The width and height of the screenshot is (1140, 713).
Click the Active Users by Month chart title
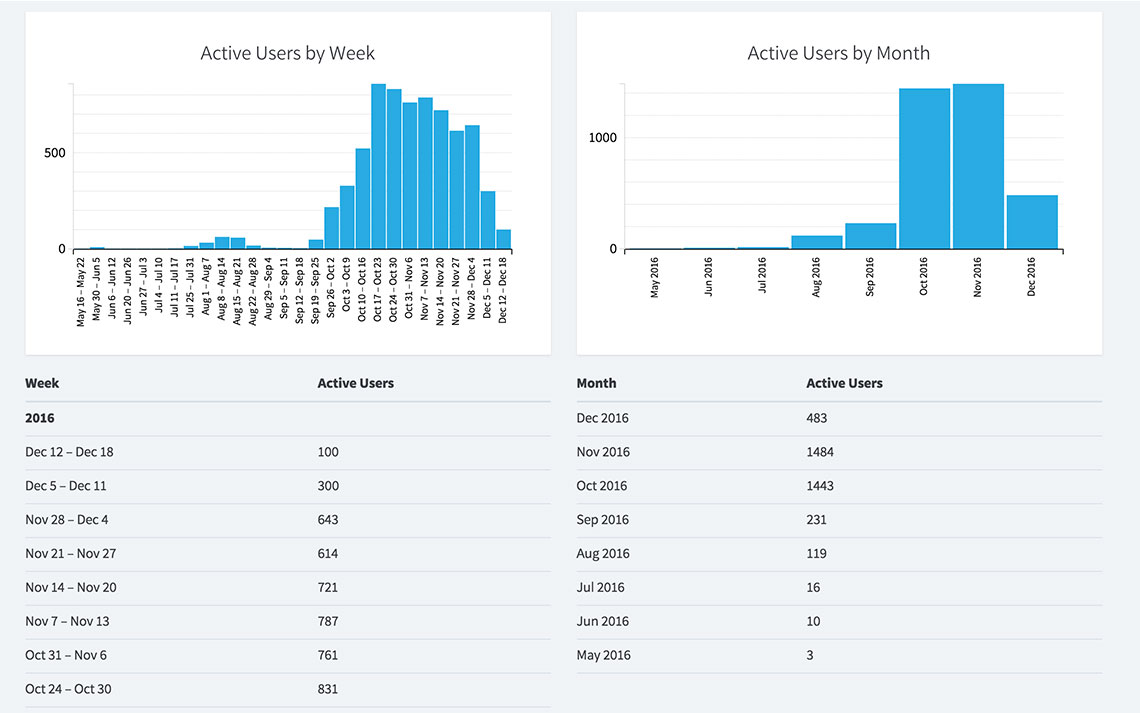[839, 53]
